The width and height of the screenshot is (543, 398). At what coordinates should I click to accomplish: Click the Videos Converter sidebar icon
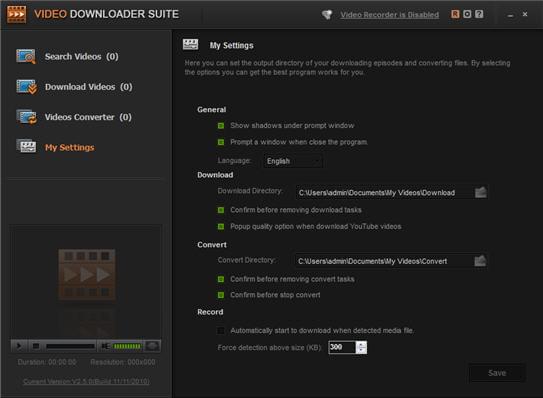point(27,117)
